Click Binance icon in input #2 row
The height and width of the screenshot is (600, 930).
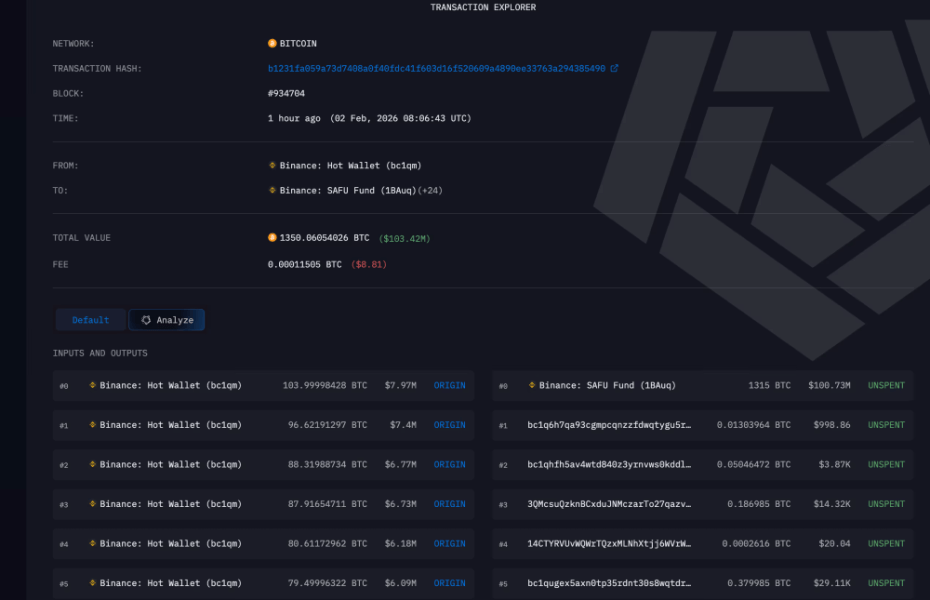click(x=93, y=464)
